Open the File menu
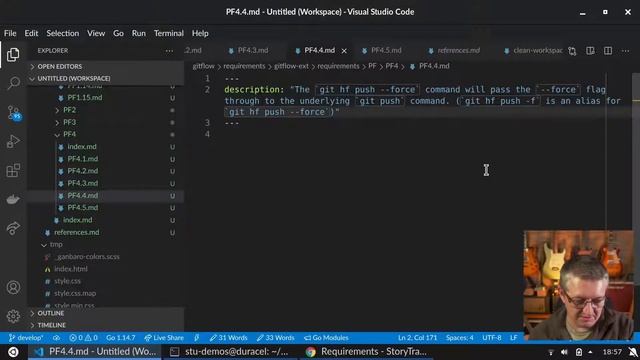This screenshot has width=640, height=360. 10,33
